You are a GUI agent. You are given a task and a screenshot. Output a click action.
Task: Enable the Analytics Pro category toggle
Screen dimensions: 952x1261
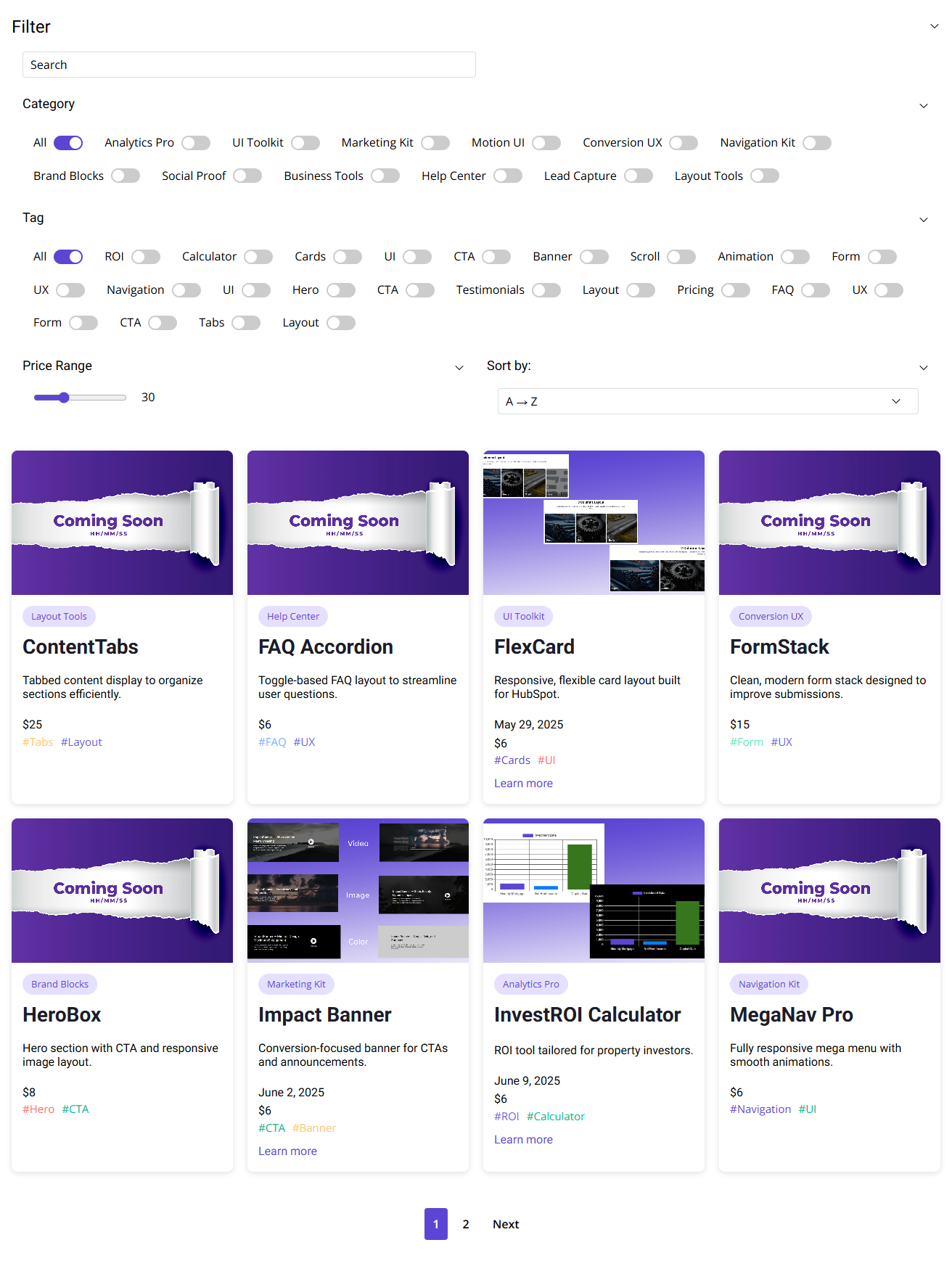point(196,143)
